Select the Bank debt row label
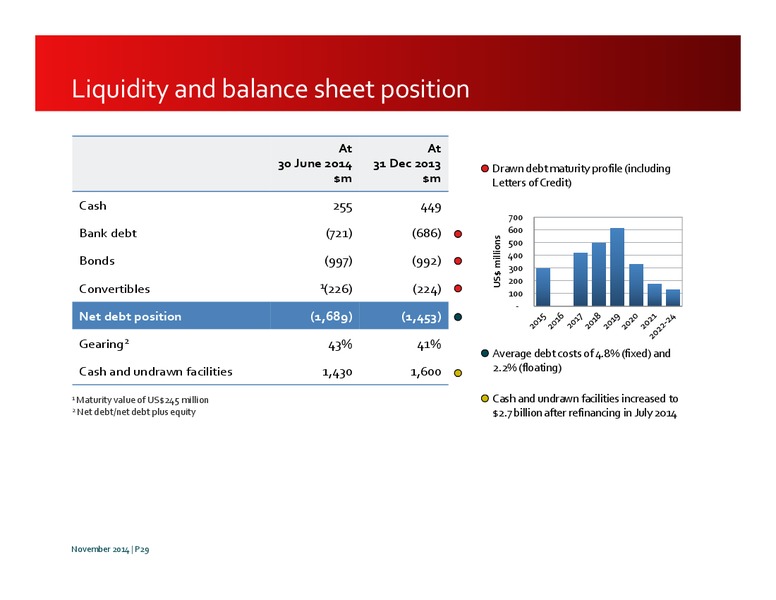 point(108,233)
